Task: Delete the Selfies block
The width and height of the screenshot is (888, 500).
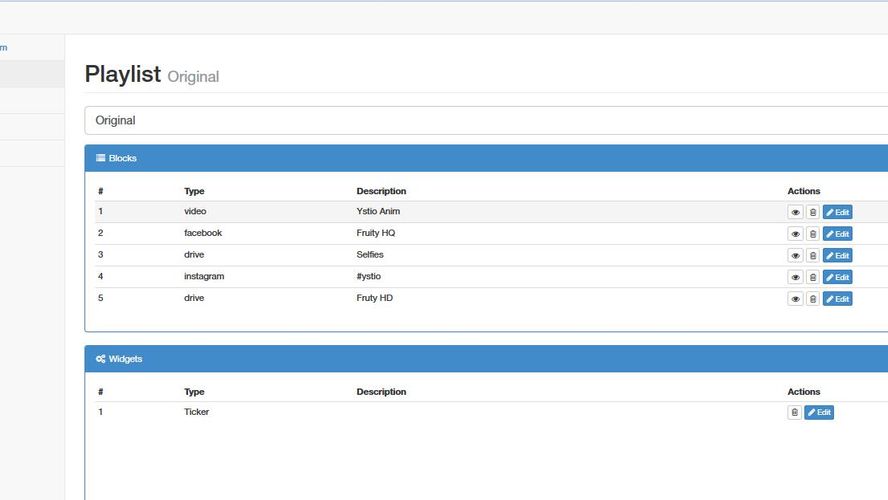Action: pyautogui.click(x=813, y=255)
